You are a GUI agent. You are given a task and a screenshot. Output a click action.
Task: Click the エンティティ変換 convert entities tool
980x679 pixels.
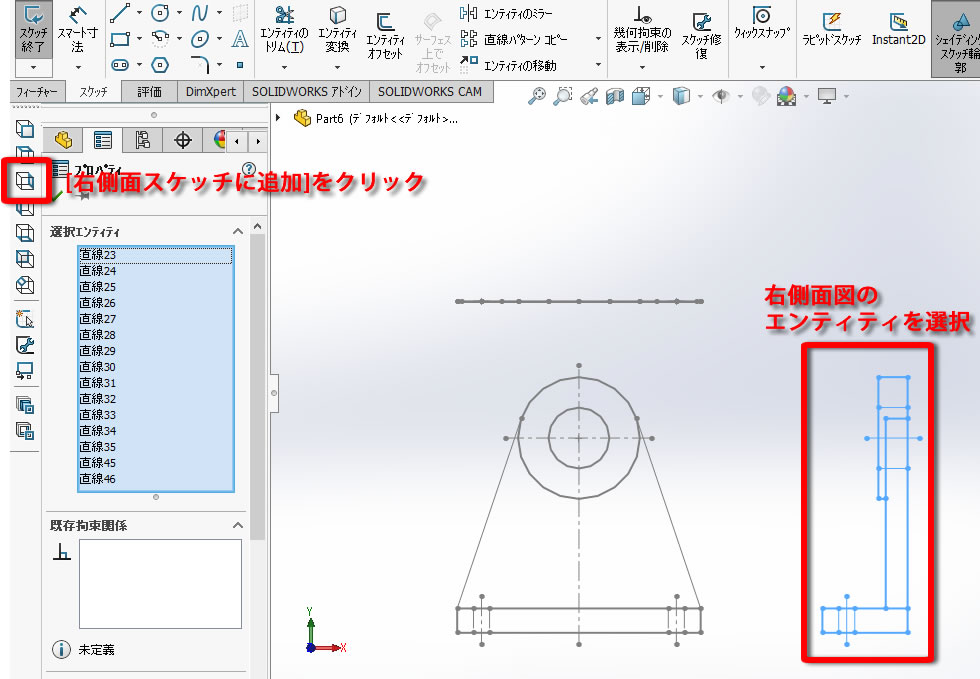[338, 29]
